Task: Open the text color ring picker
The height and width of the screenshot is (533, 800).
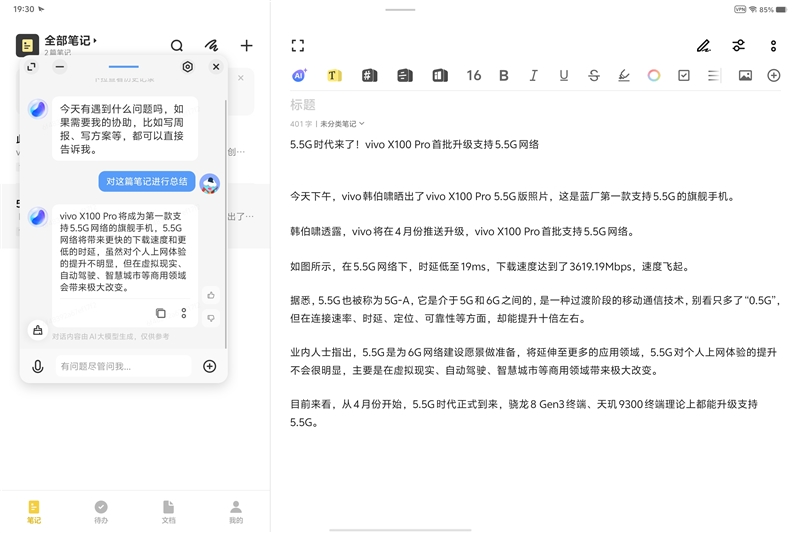Action: coord(654,75)
